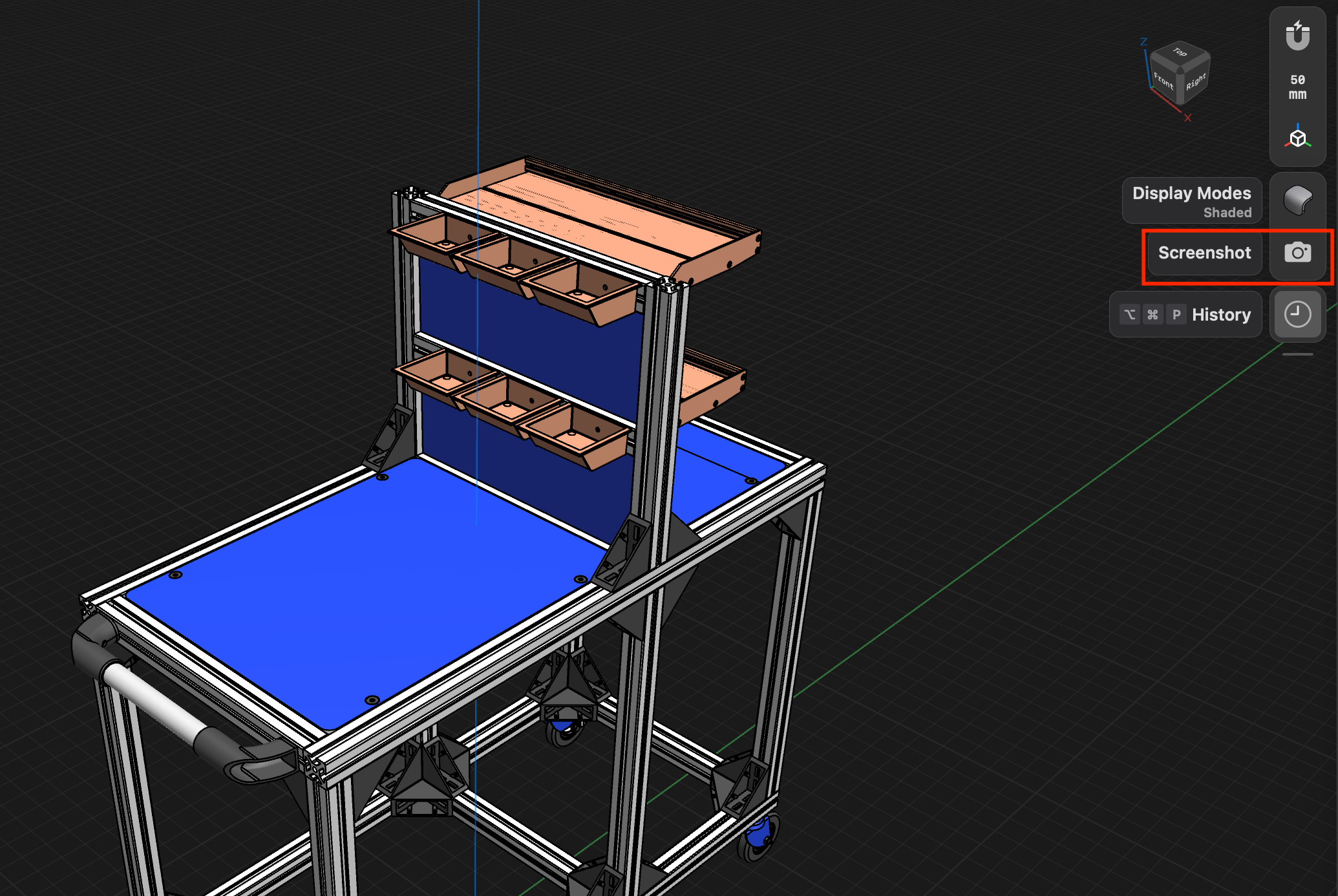Click the Top face of view cube

coord(1180,54)
